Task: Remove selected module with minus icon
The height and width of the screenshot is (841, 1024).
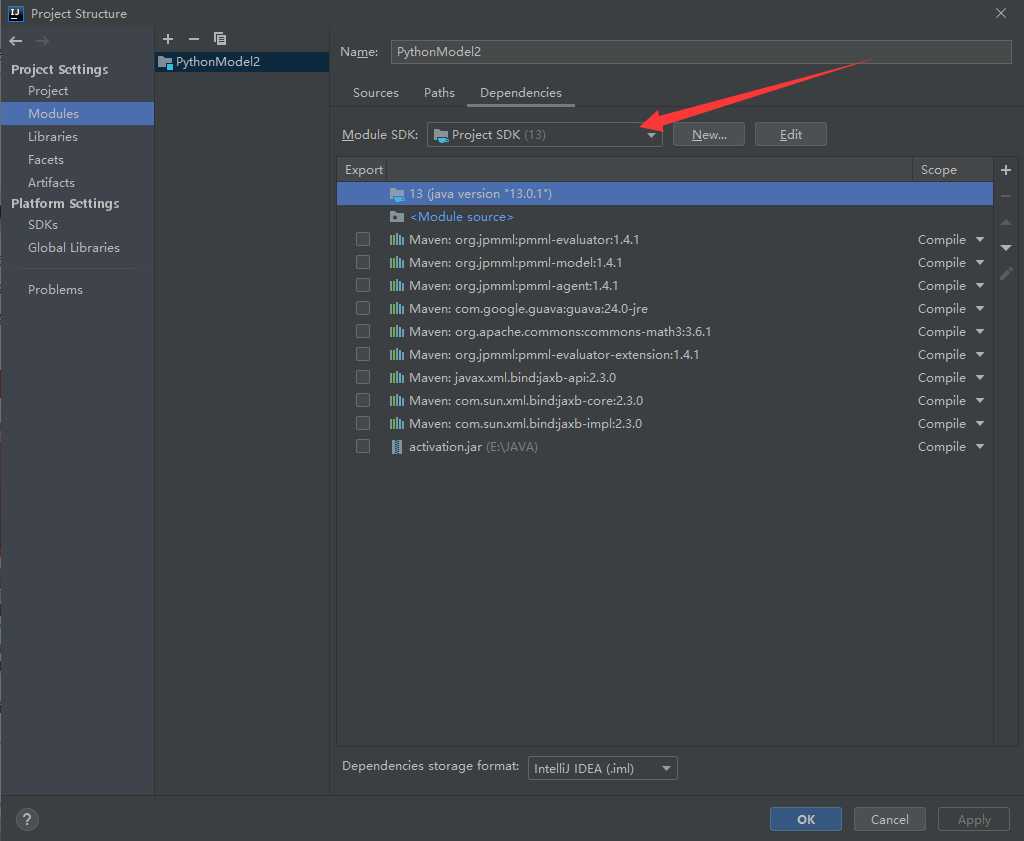Action: pyautogui.click(x=193, y=39)
